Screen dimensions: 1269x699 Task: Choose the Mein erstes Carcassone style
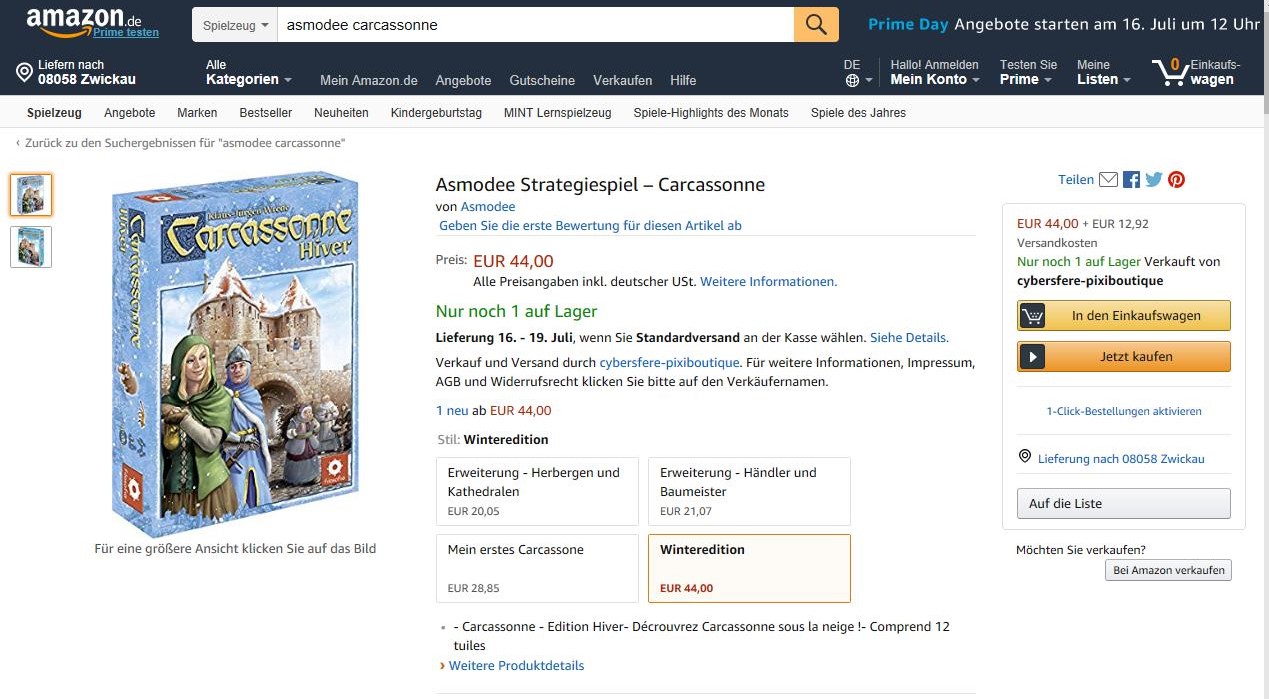tap(537, 568)
